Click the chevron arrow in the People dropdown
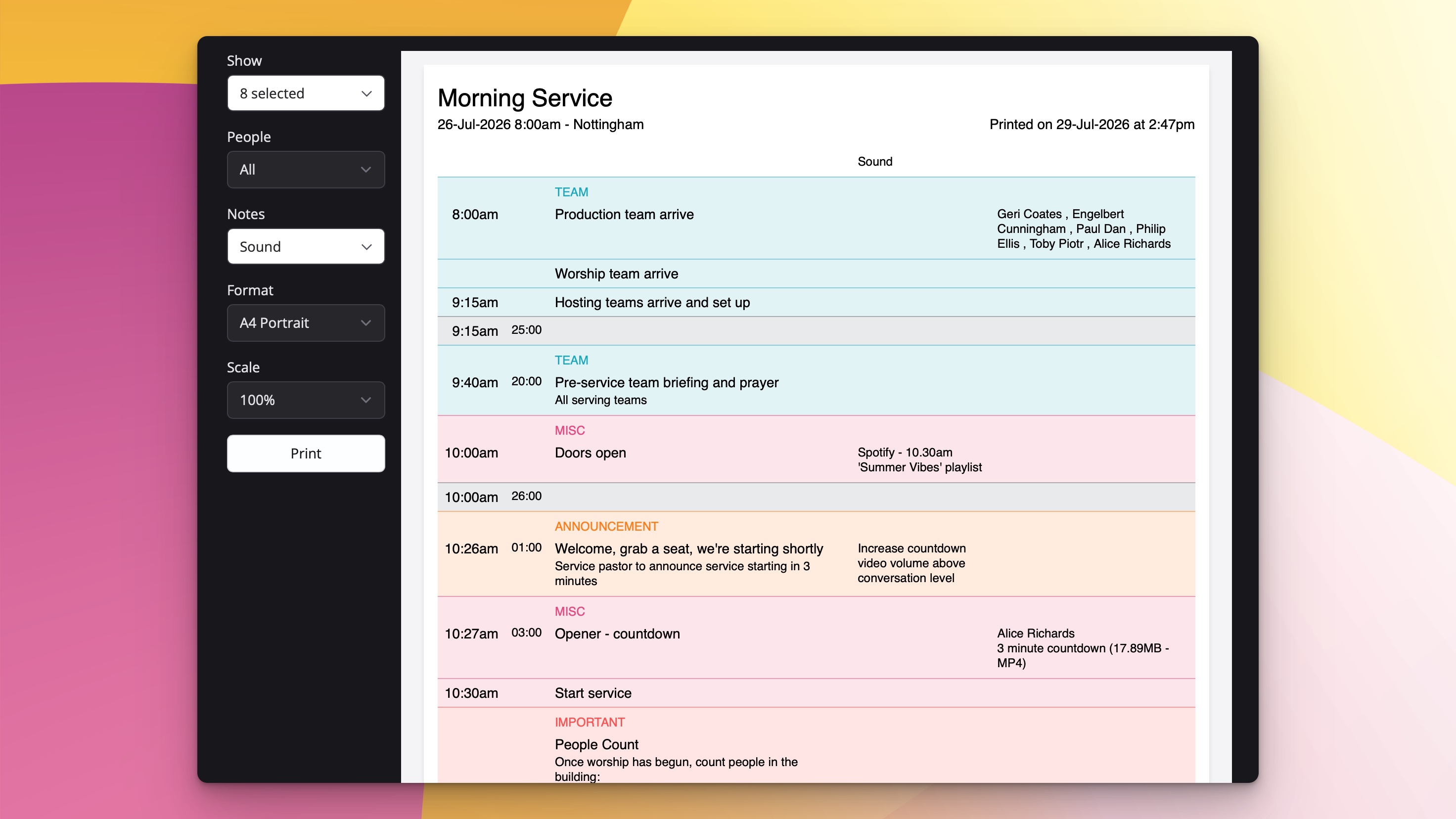Image resolution: width=1456 pixels, height=819 pixels. 366,170
